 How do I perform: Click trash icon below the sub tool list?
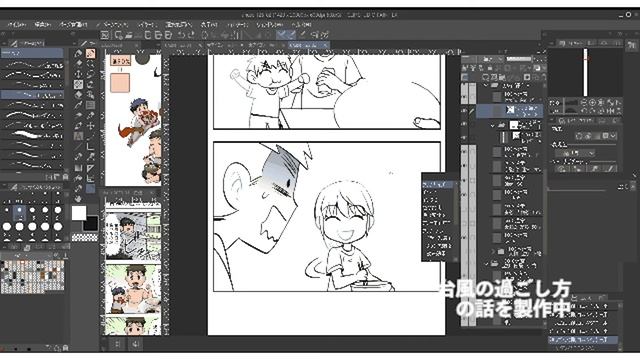pos(65,177)
